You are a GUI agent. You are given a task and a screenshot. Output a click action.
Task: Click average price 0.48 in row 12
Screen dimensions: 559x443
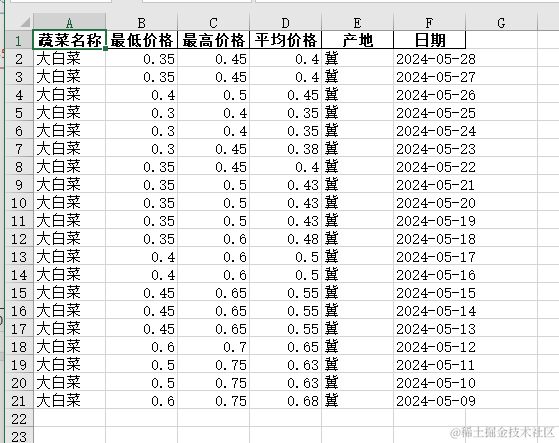(286, 238)
